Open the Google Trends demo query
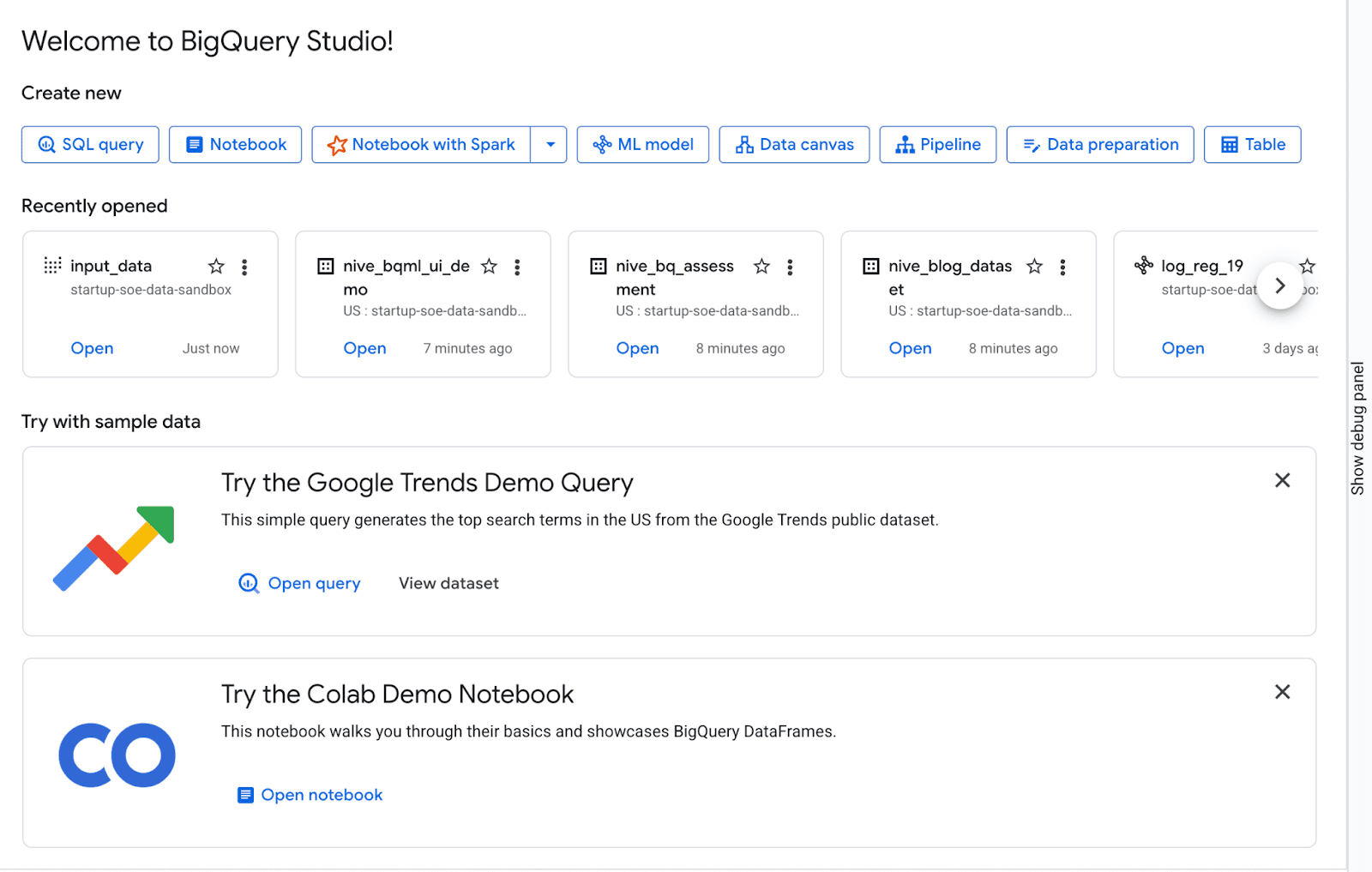 (x=299, y=583)
